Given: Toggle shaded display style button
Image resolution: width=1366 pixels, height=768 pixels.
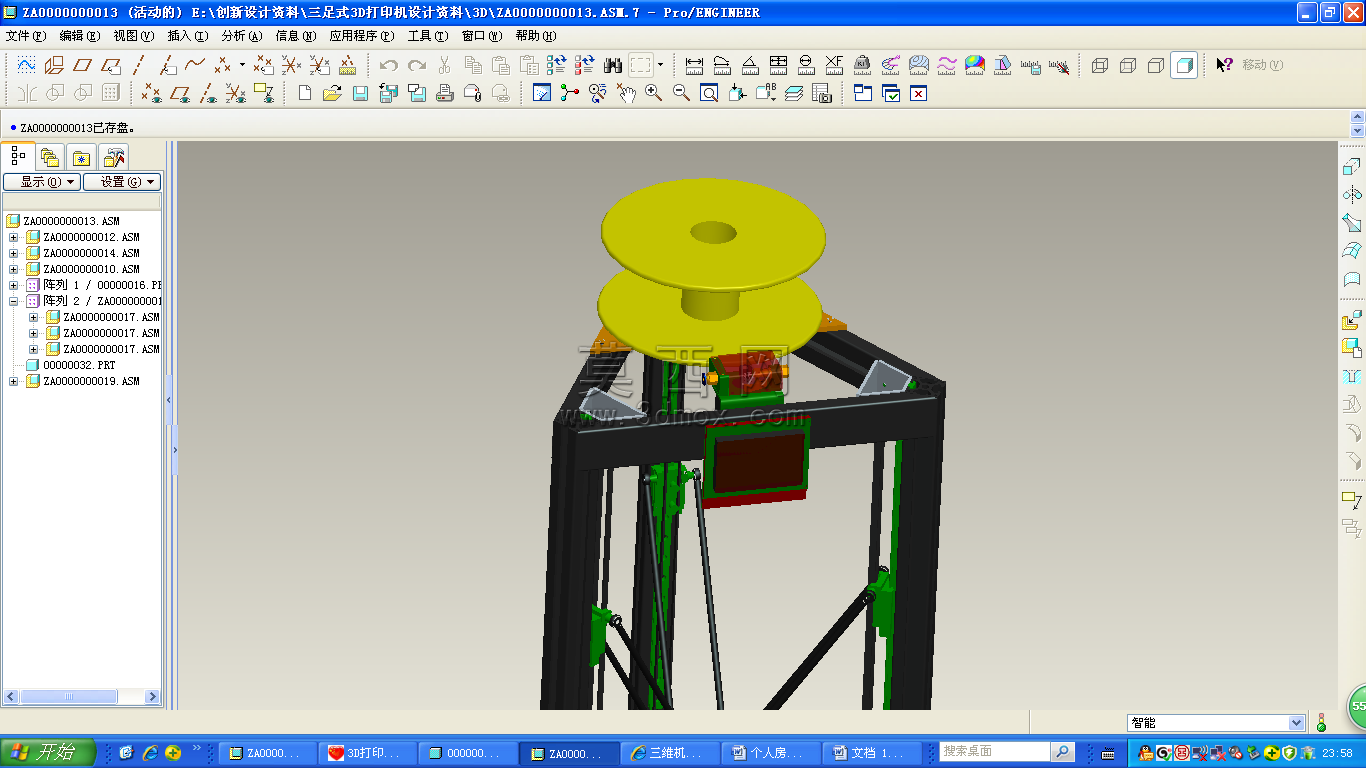Looking at the screenshot, I should tap(1184, 65).
